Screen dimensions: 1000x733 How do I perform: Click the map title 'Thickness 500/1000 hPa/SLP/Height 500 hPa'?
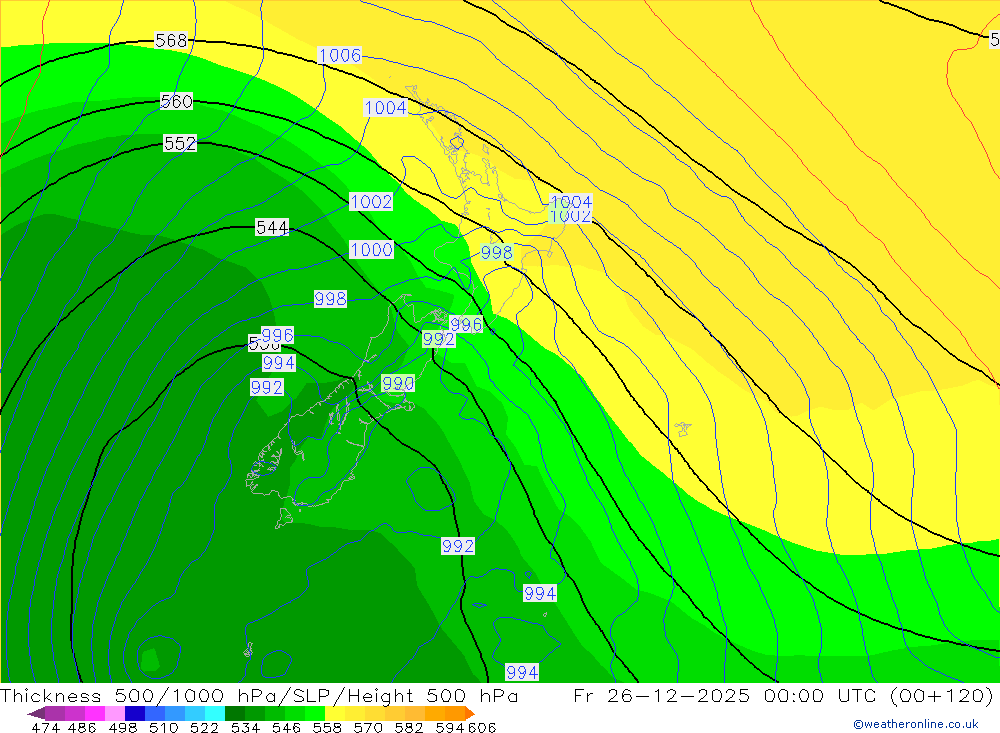coord(259,696)
